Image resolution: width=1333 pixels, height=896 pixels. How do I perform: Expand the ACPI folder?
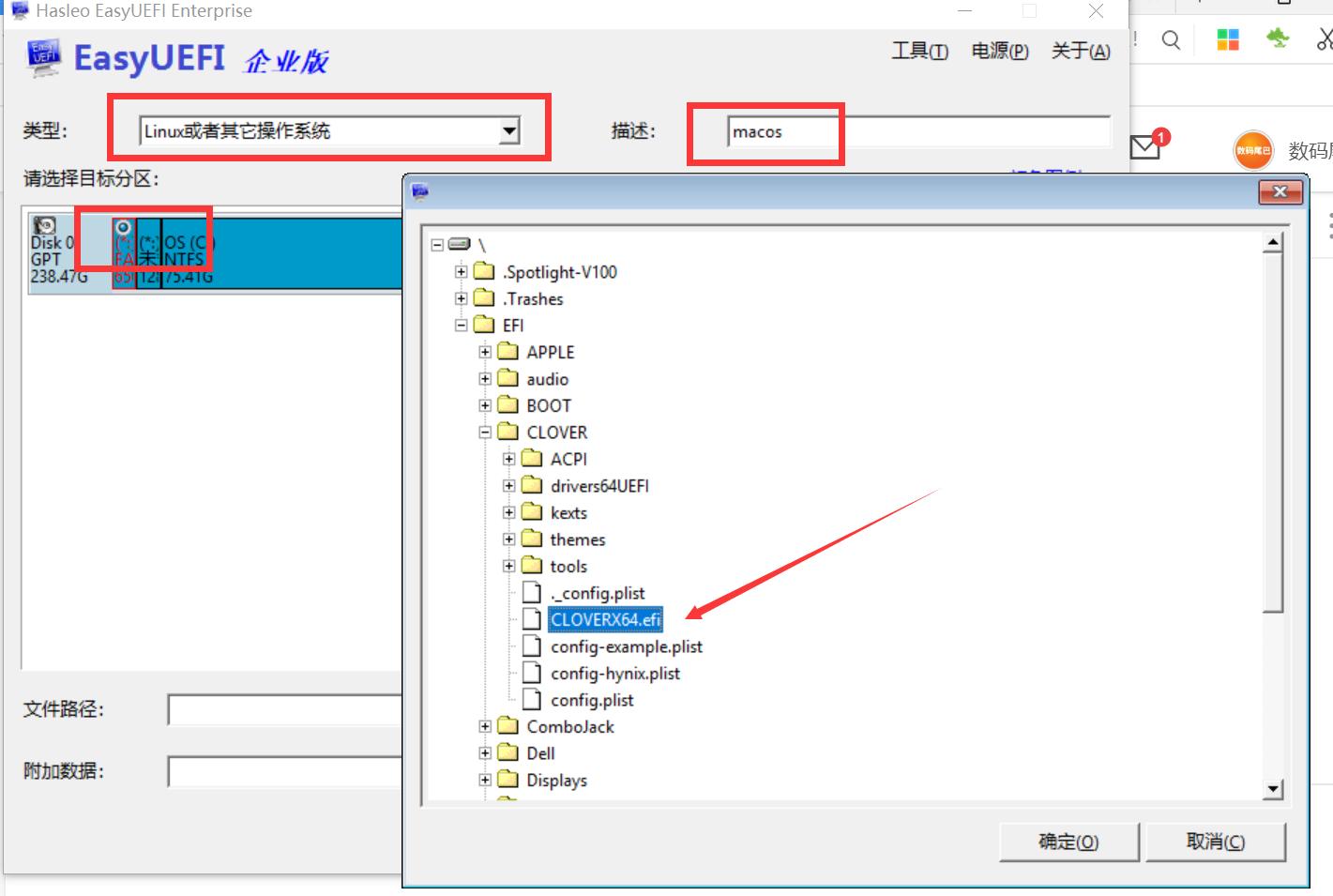coord(507,459)
